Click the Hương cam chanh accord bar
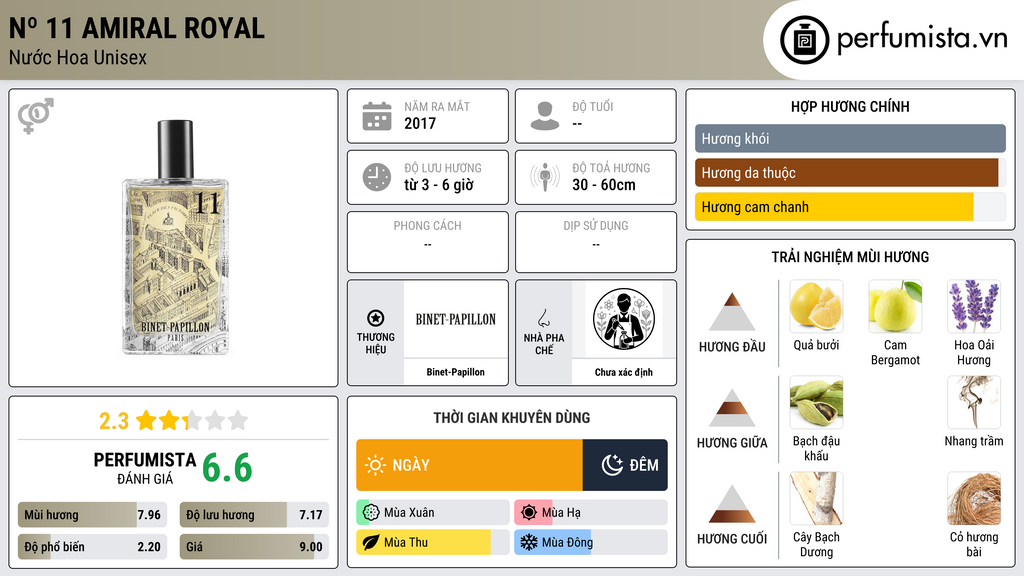The height and width of the screenshot is (576, 1024). tap(850, 207)
